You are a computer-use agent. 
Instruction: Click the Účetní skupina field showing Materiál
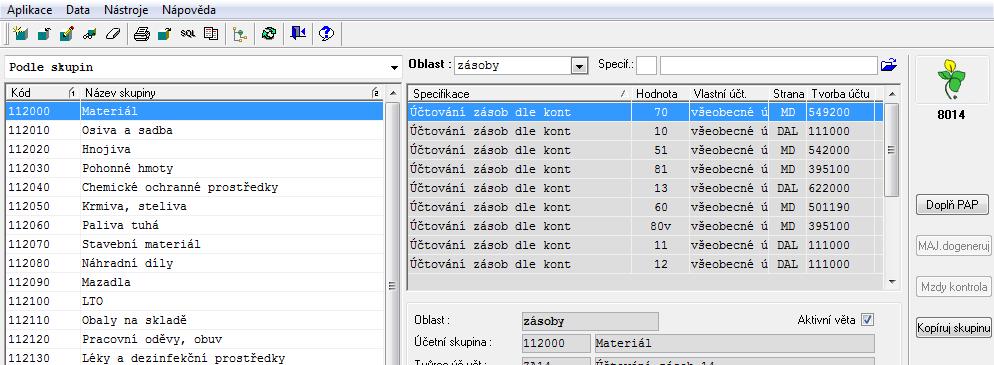point(734,343)
